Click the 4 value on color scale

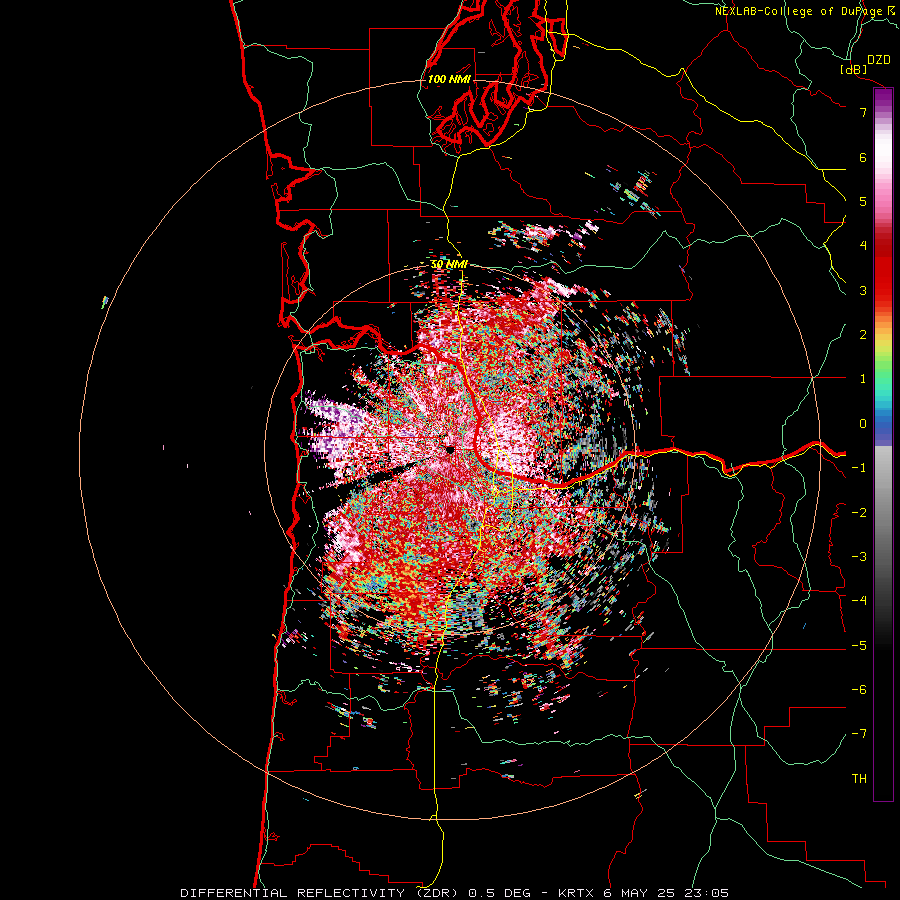pos(863,246)
